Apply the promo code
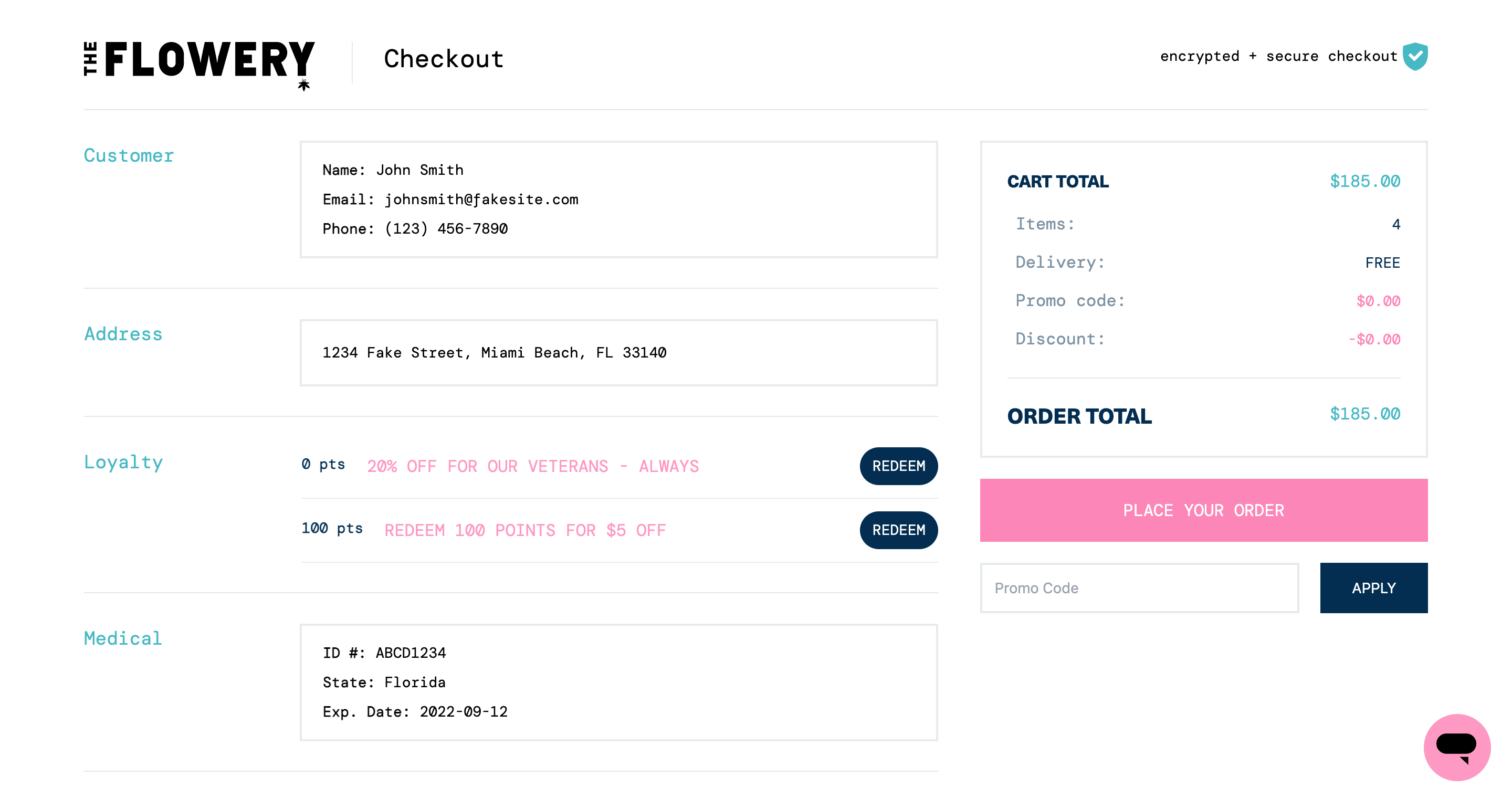1512x798 pixels. click(x=1373, y=588)
